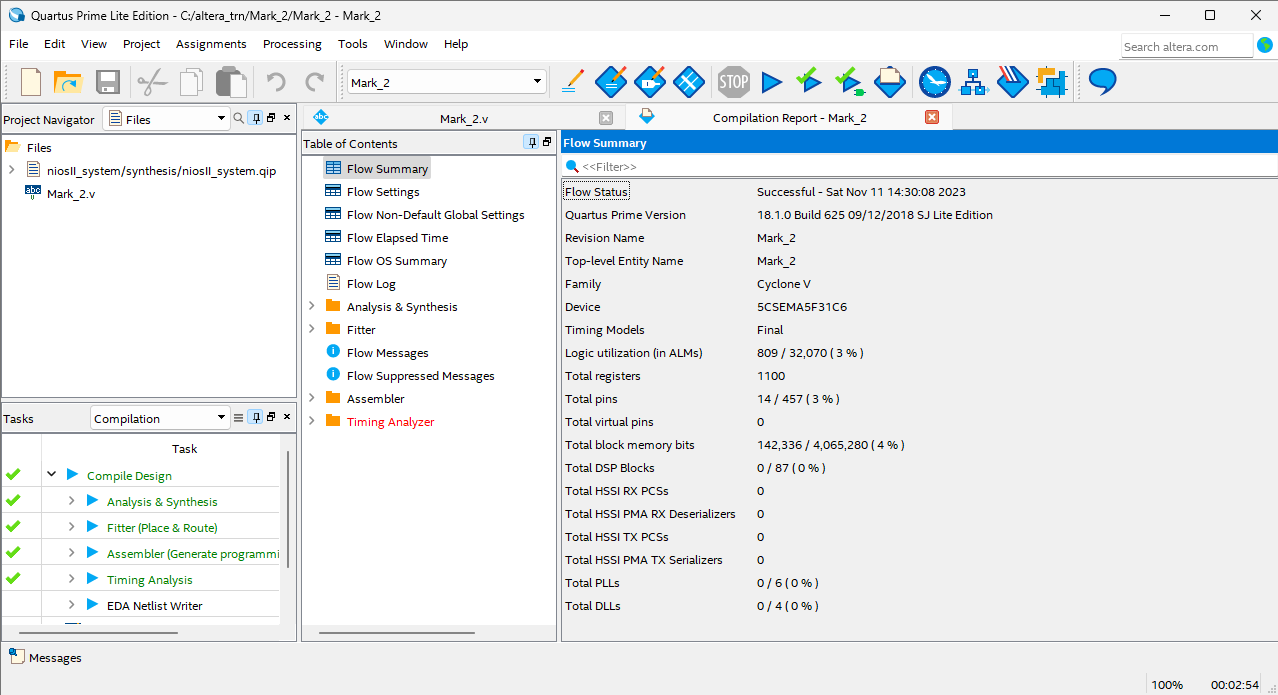Open the Mark_2 revision dropdown
The height and width of the screenshot is (695, 1278).
point(537,82)
